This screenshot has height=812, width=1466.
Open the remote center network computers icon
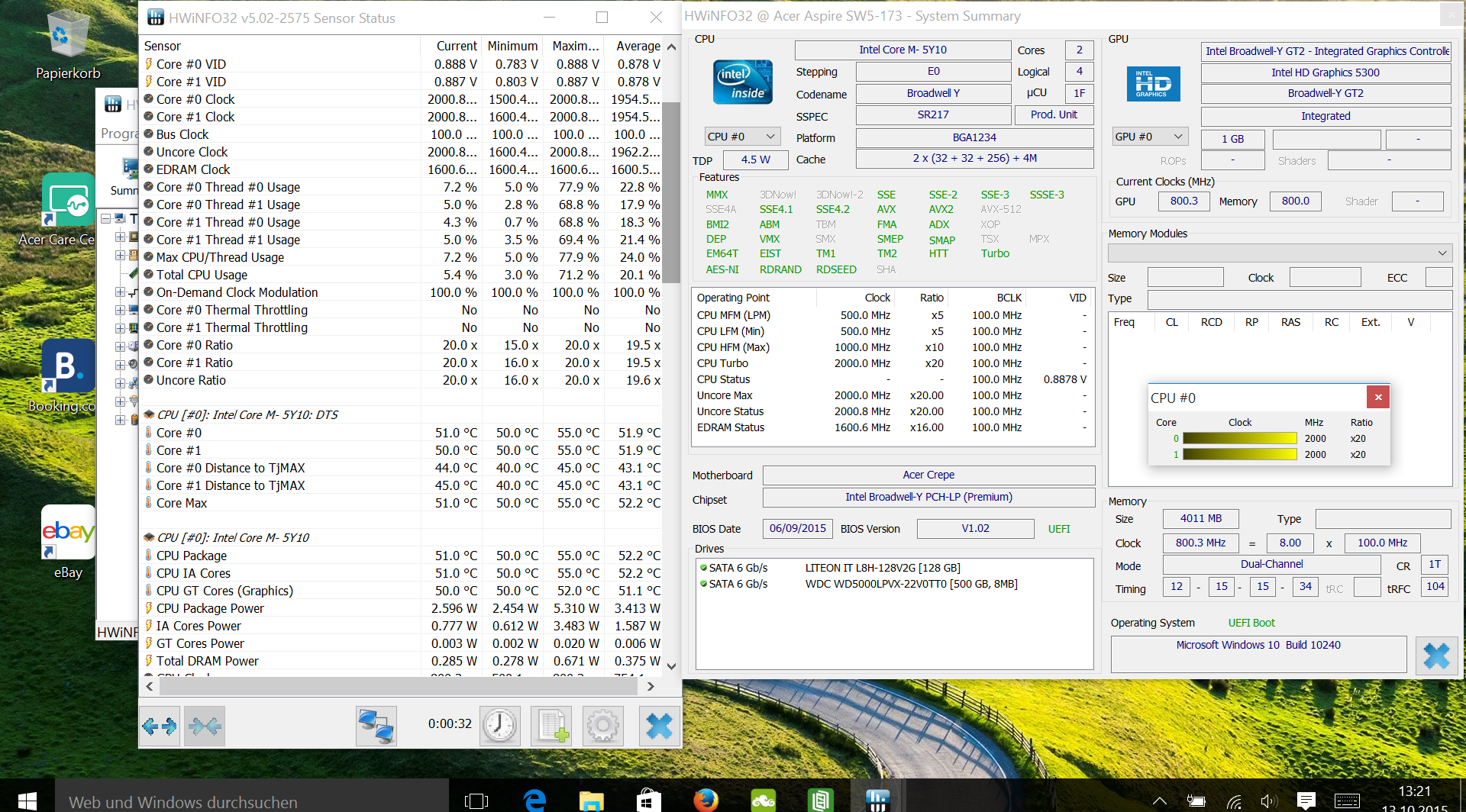pyautogui.click(x=376, y=726)
